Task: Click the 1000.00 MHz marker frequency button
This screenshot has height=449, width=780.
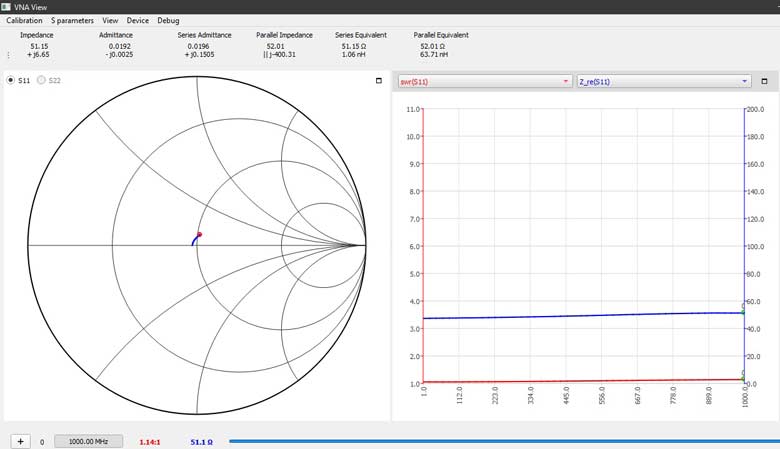Action: 89,442
